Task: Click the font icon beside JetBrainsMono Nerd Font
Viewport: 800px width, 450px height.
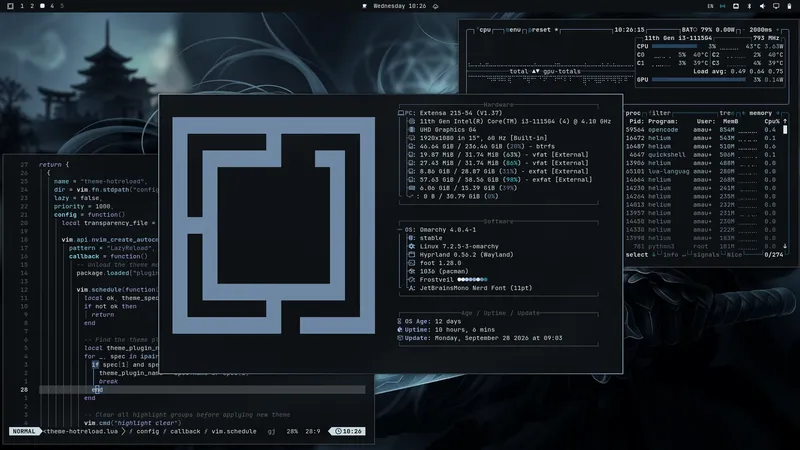Action: pos(412,288)
